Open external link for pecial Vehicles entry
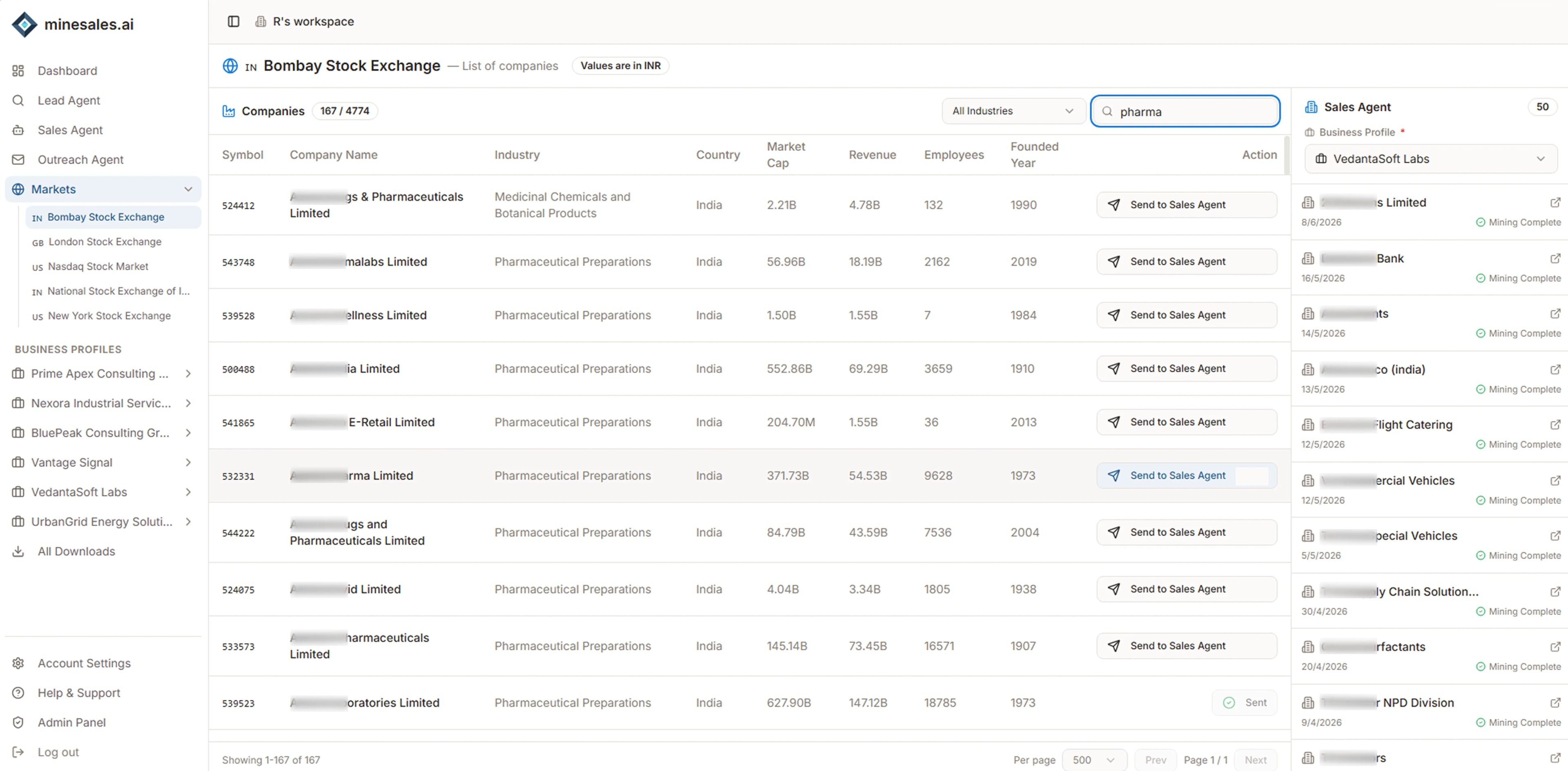This screenshot has height=771, width=1568. tap(1555, 536)
